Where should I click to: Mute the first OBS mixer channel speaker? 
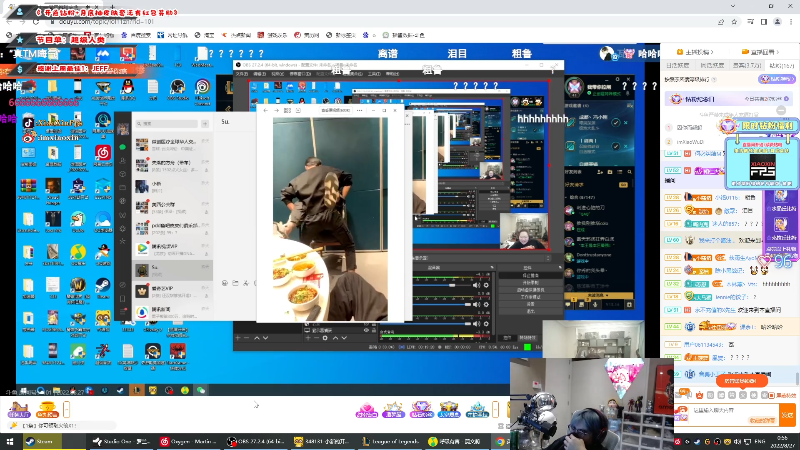tap(476, 285)
